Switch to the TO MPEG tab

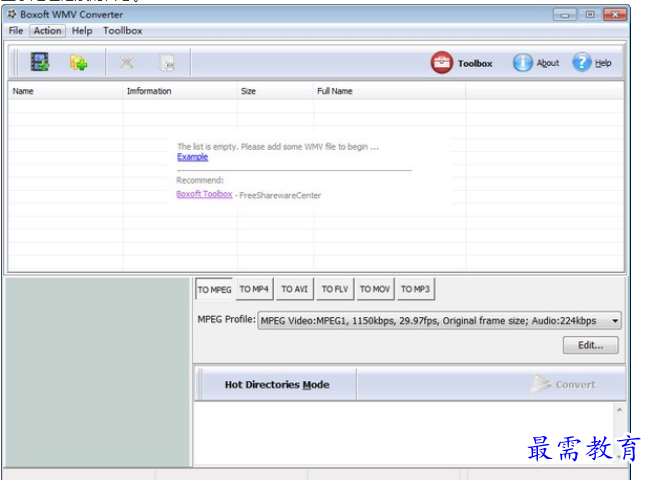click(x=214, y=289)
